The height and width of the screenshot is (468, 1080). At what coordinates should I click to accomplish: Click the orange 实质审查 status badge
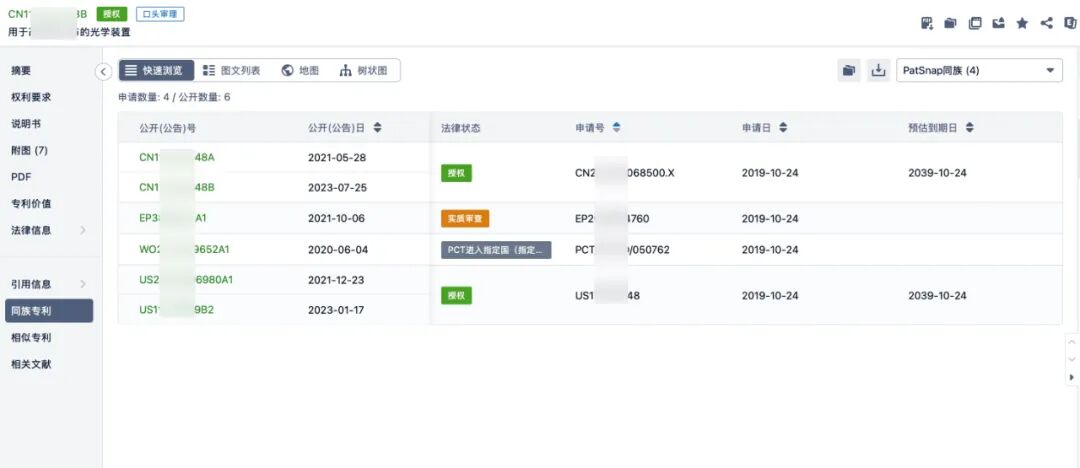coord(465,218)
